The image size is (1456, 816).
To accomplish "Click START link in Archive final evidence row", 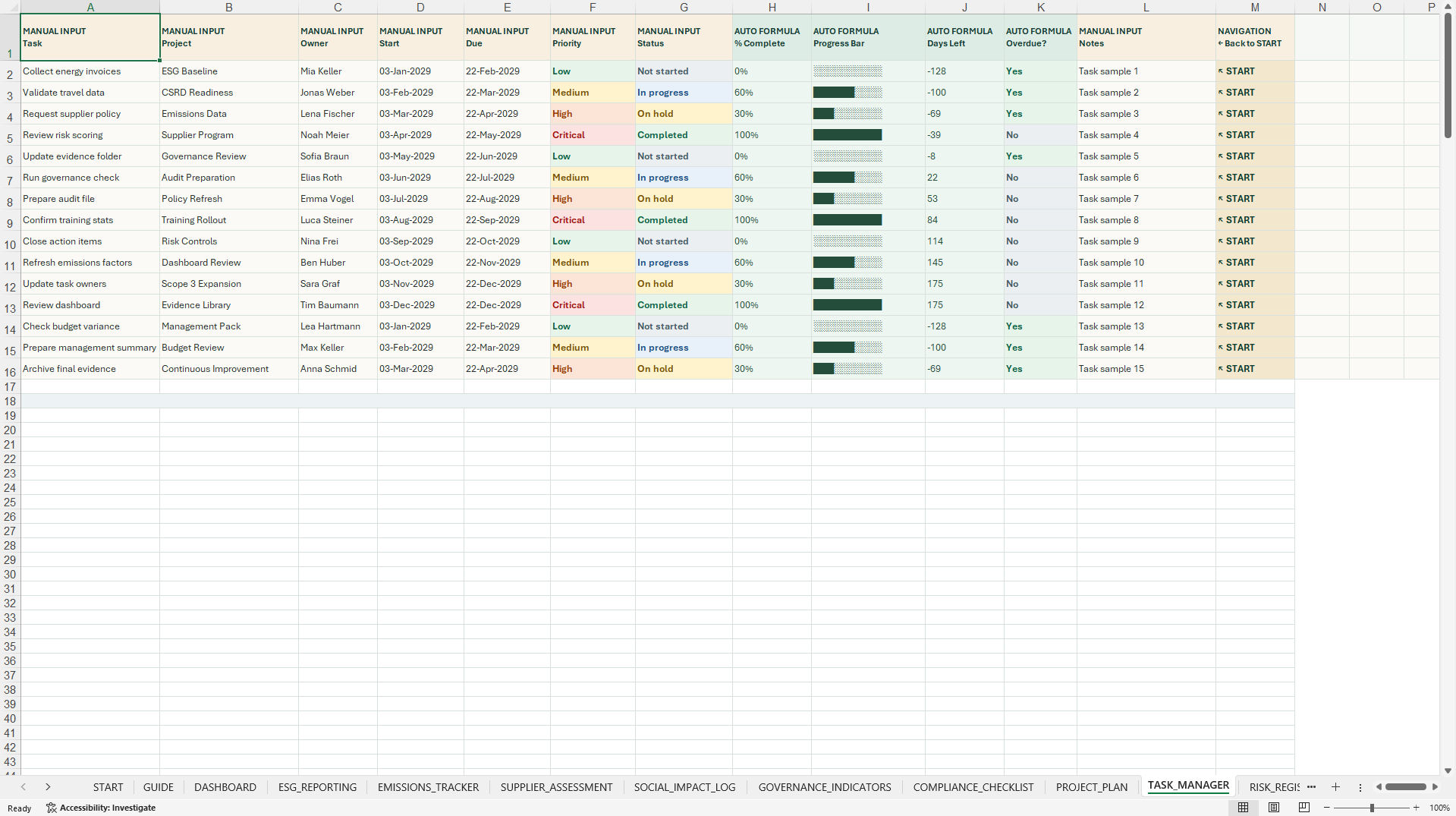I will coord(1237,369).
